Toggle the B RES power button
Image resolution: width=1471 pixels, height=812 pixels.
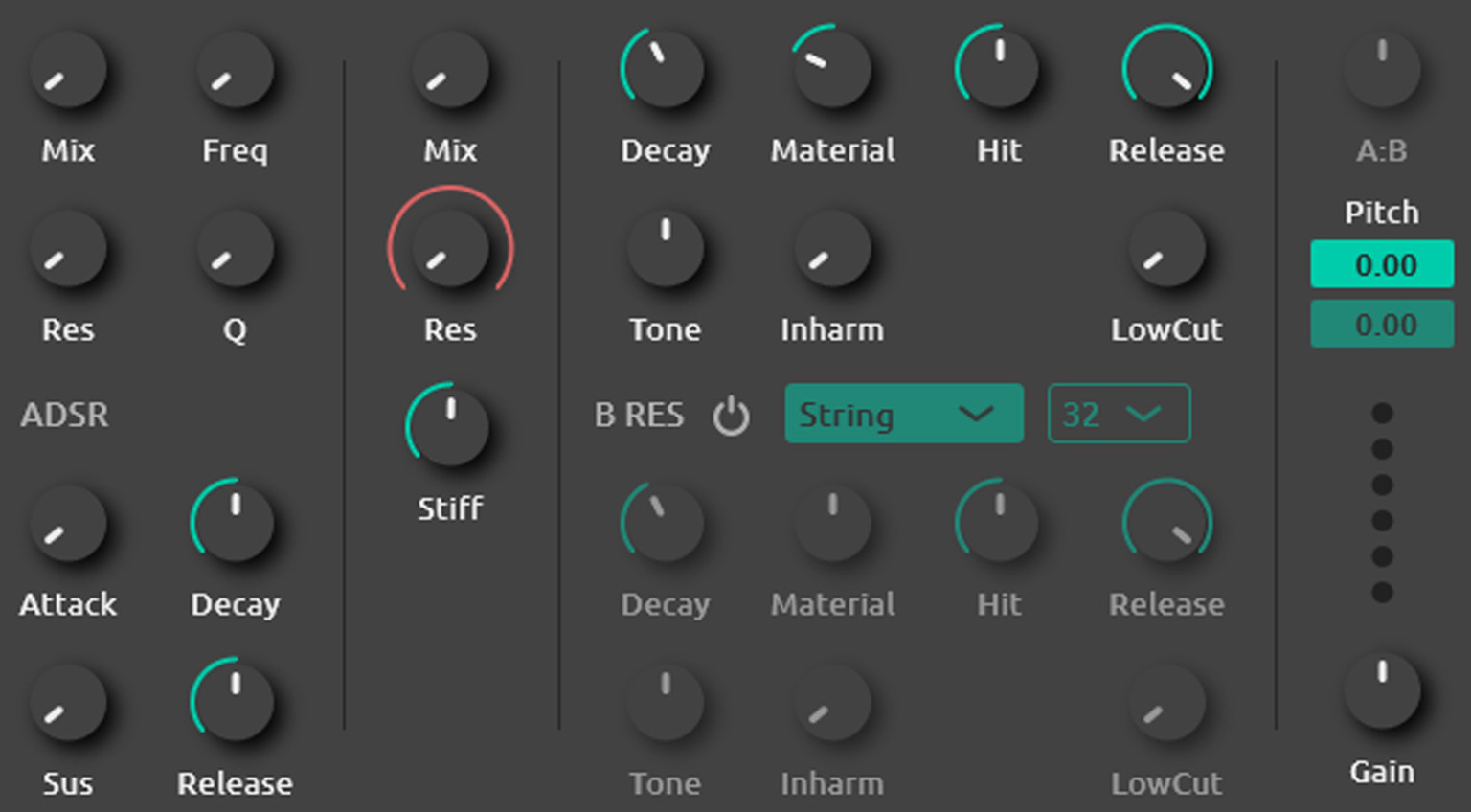pyautogui.click(x=731, y=416)
